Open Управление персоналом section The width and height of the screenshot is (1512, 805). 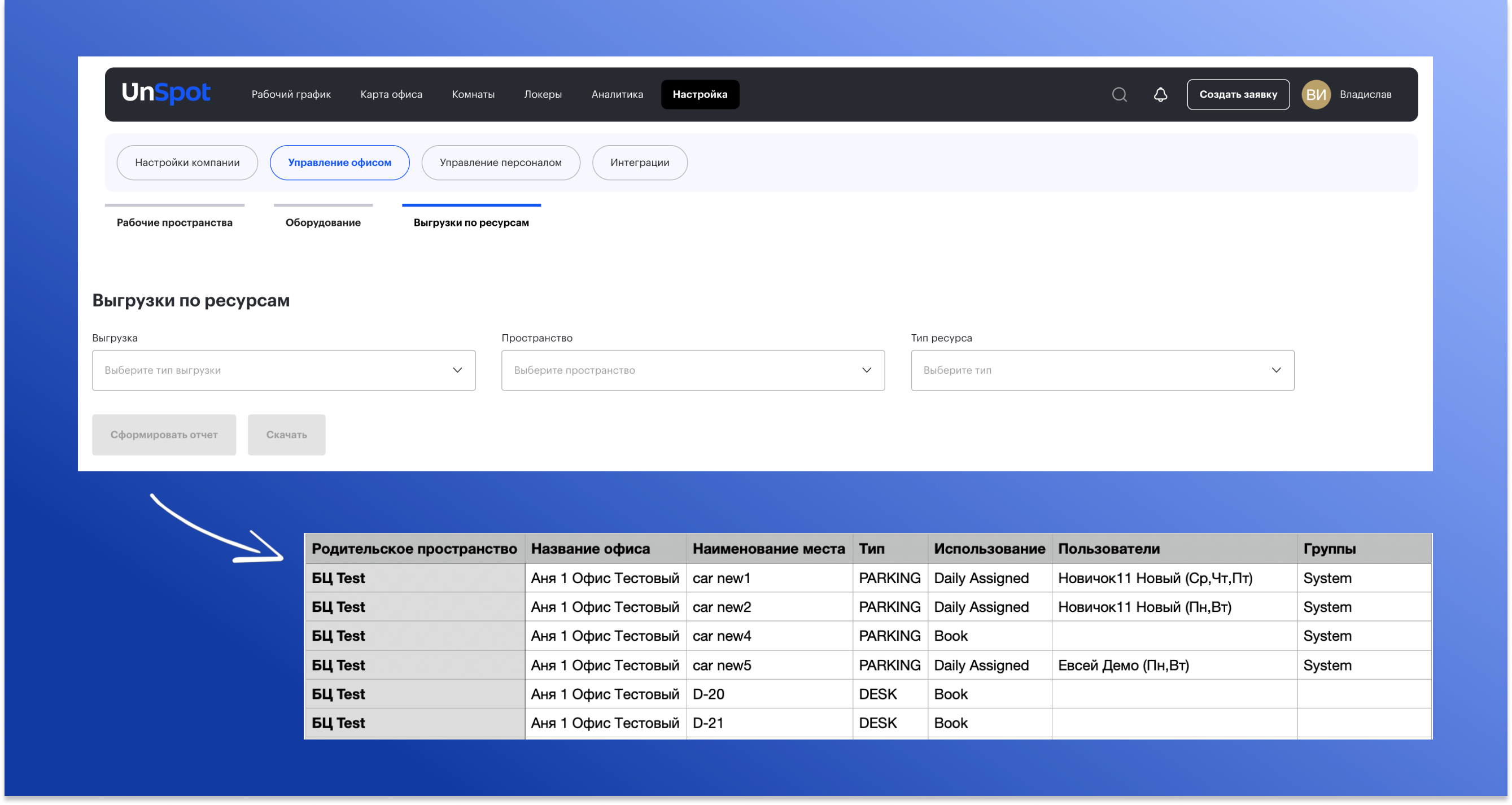[x=500, y=163]
